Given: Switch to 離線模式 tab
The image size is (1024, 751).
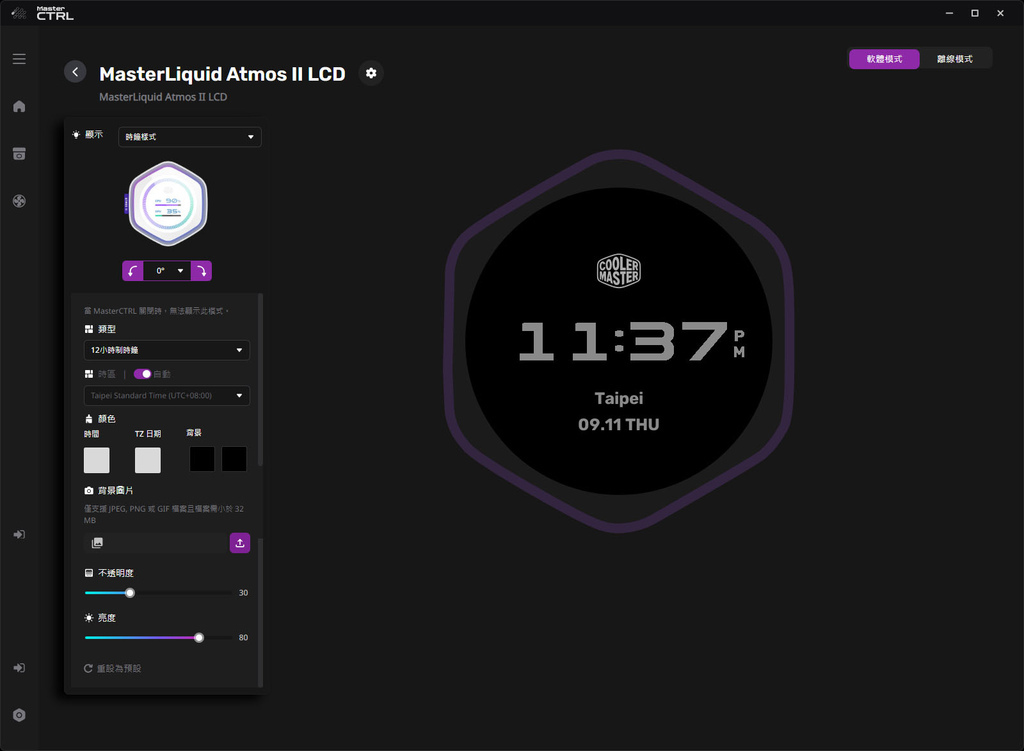Looking at the screenshot, I should [955, 59].
